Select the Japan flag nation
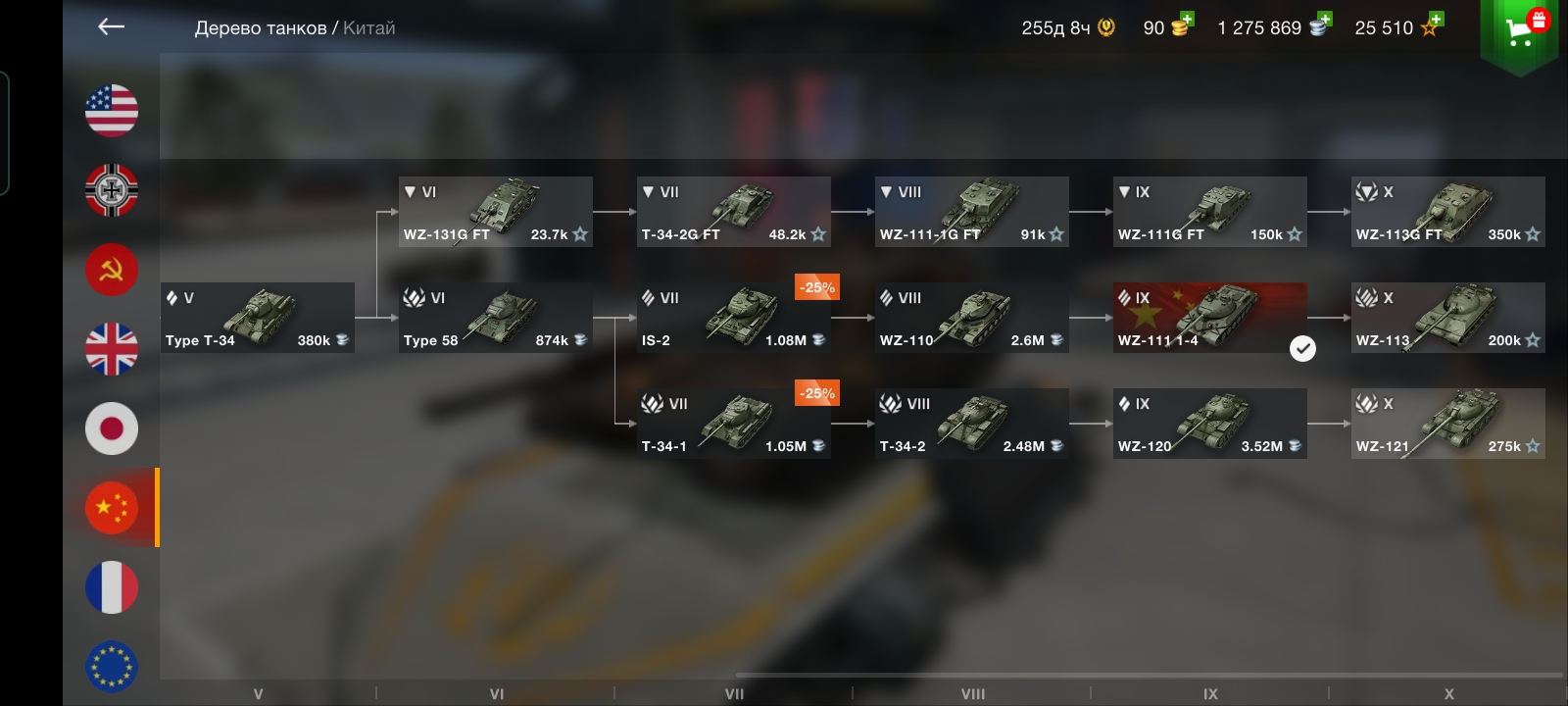The image size is (1568, 706). [112, 429]
